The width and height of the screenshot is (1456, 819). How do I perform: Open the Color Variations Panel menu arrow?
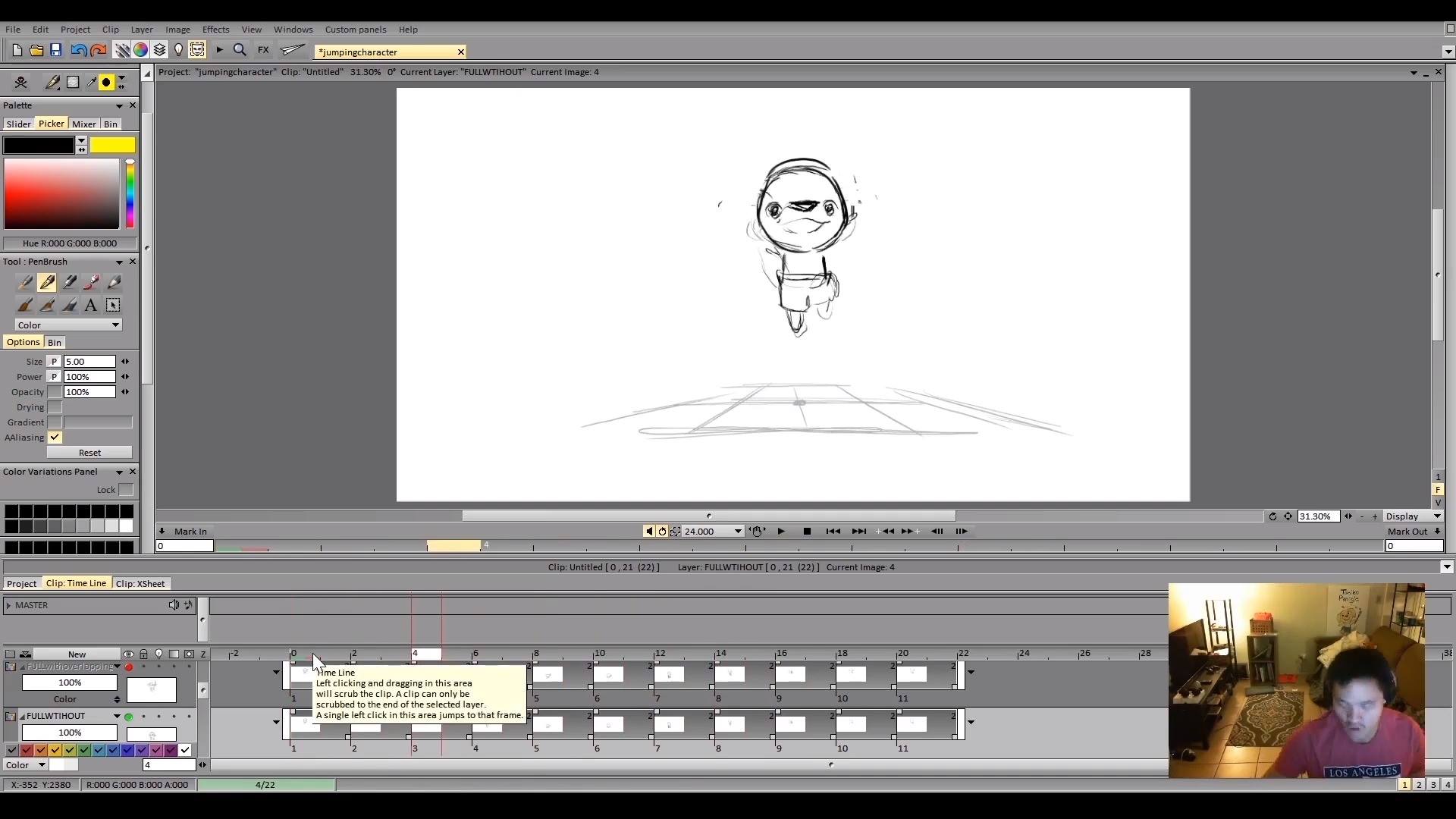[119, 472]
